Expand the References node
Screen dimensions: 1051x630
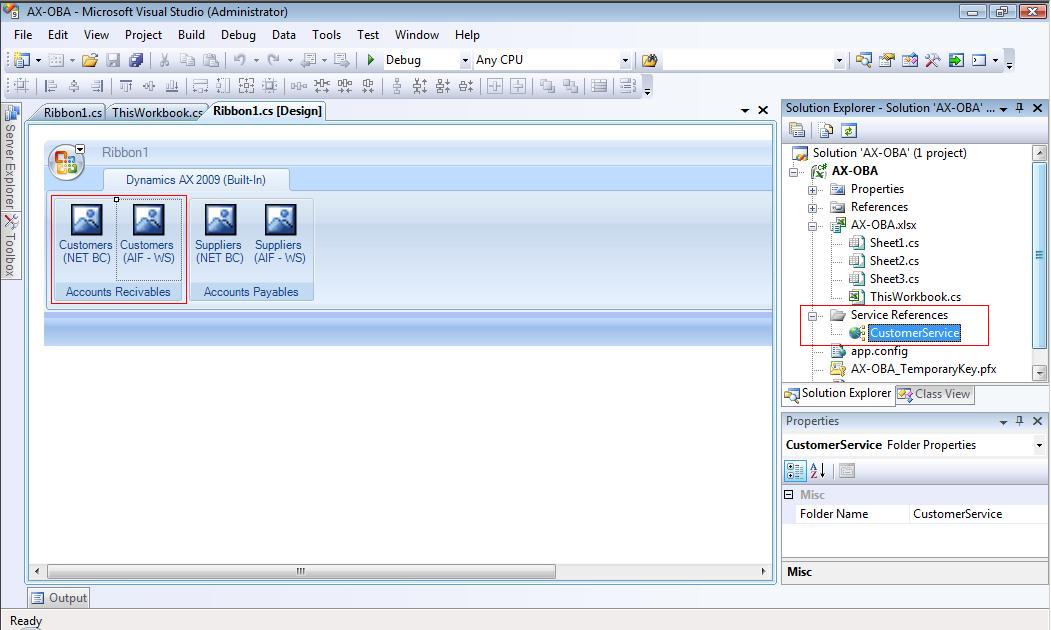(x=812, y=208)
